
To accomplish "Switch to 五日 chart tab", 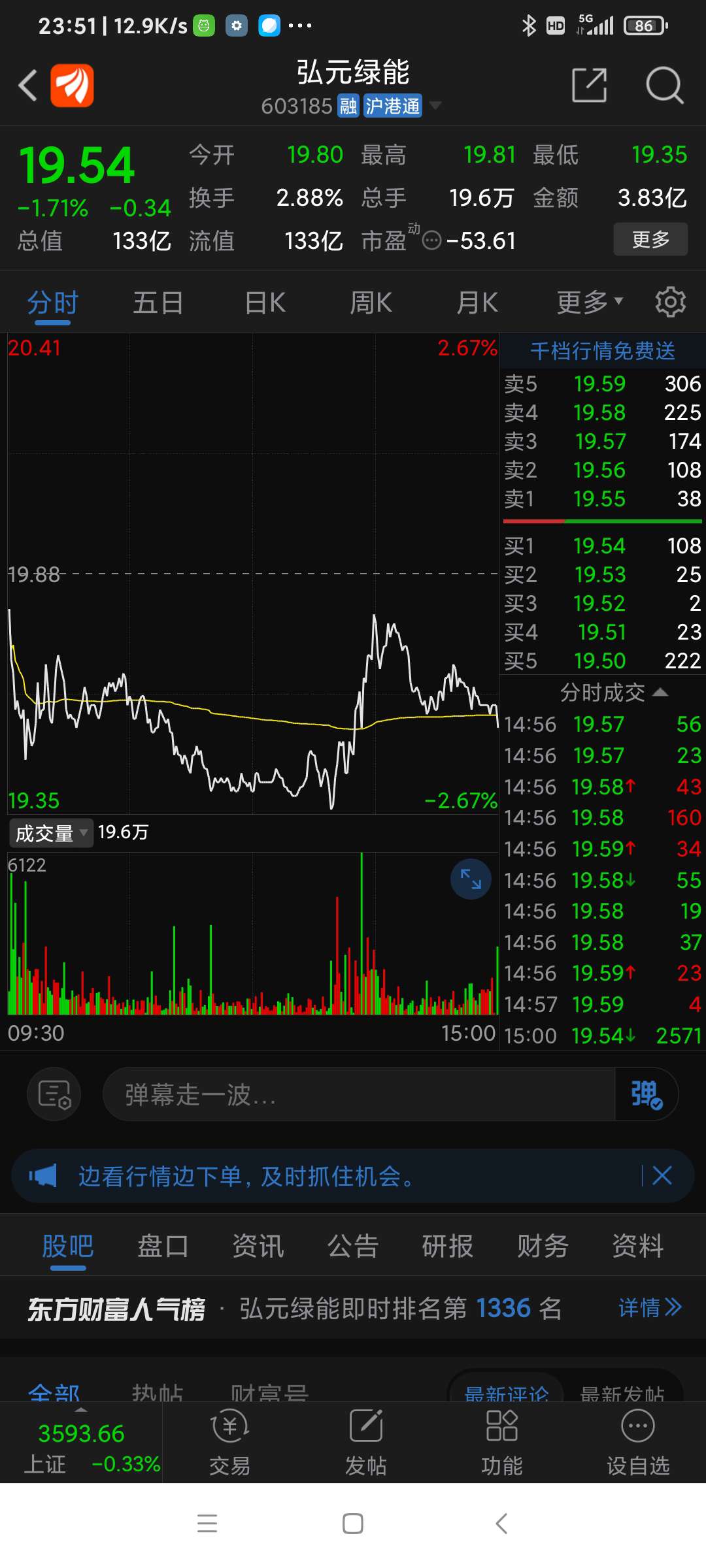I will click(158, 302).
